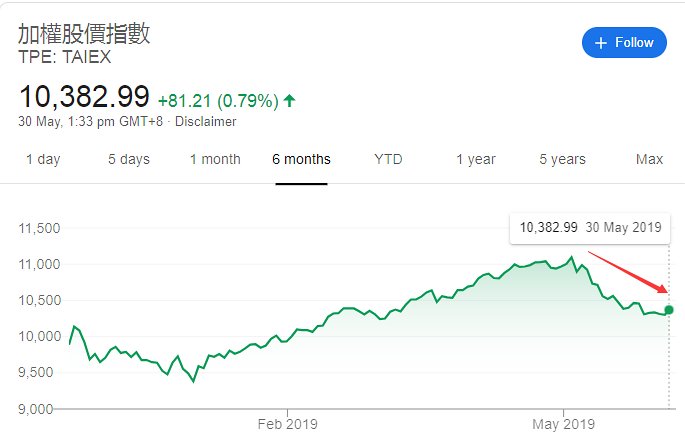Click the TPE: TAIEX ticker label
This screenshot has height=440, width=685.
point(65,57)
